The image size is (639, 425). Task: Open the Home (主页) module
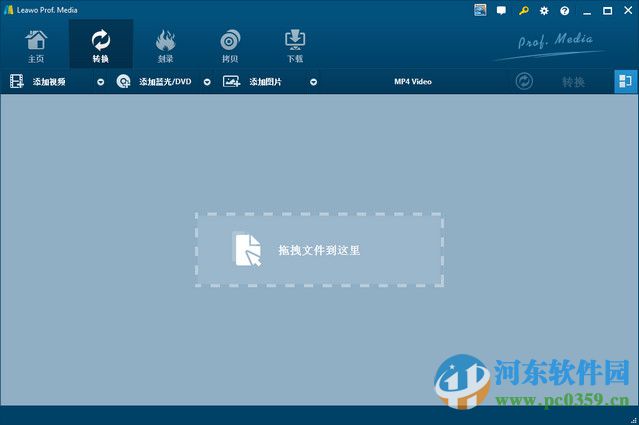(x=36, y=46)
